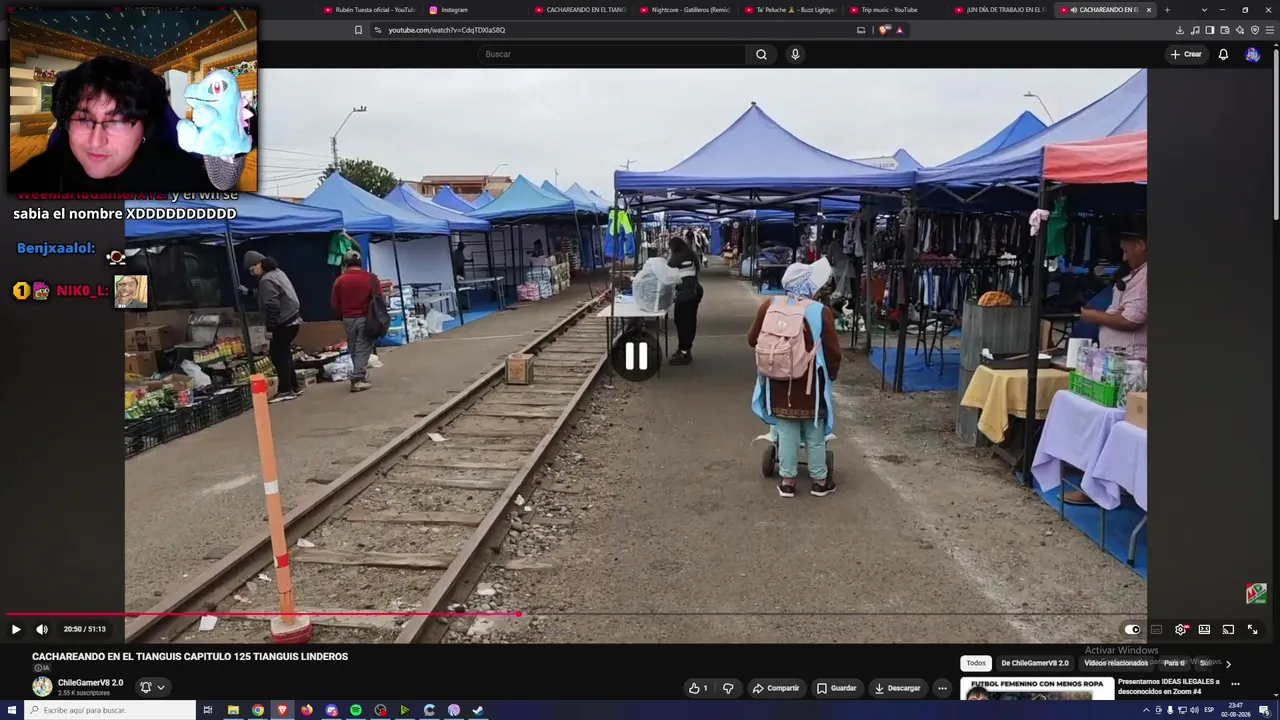This screenshot has width=1280, height=720.
Task: Switch to theater mode view
Action: [1204, 630]
